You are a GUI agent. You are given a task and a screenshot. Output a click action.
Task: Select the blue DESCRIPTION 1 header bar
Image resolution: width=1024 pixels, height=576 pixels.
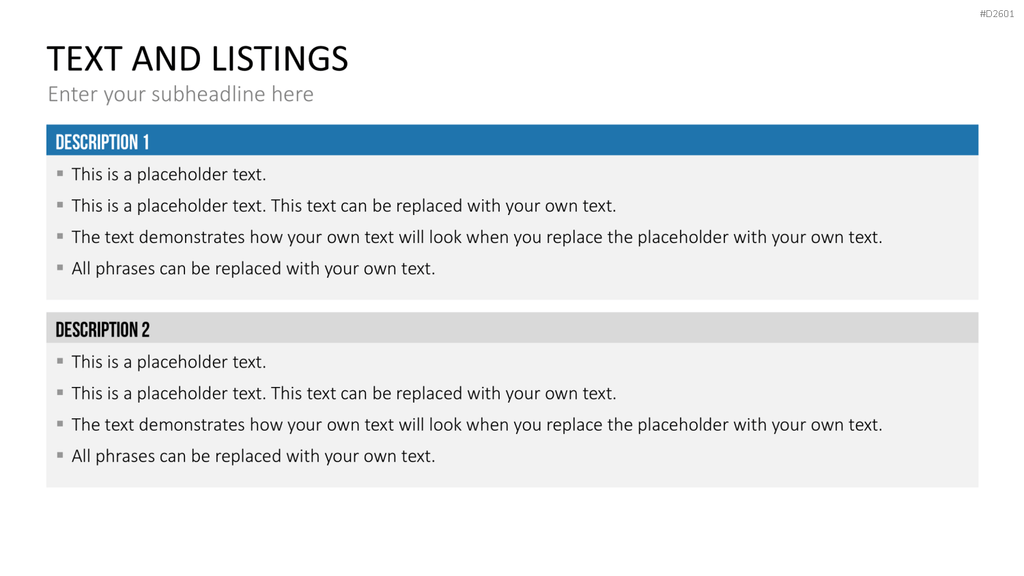point(512,140)
